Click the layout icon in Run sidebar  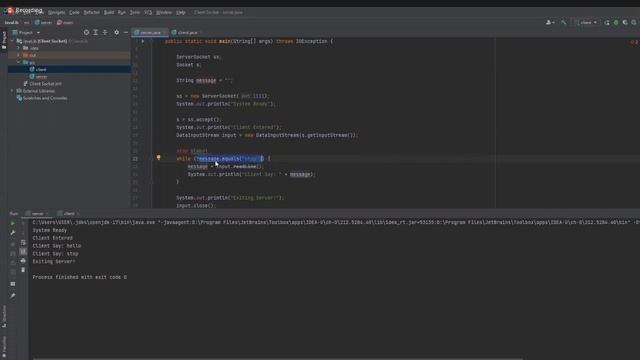pyautogui.click(x=13, y=284)
